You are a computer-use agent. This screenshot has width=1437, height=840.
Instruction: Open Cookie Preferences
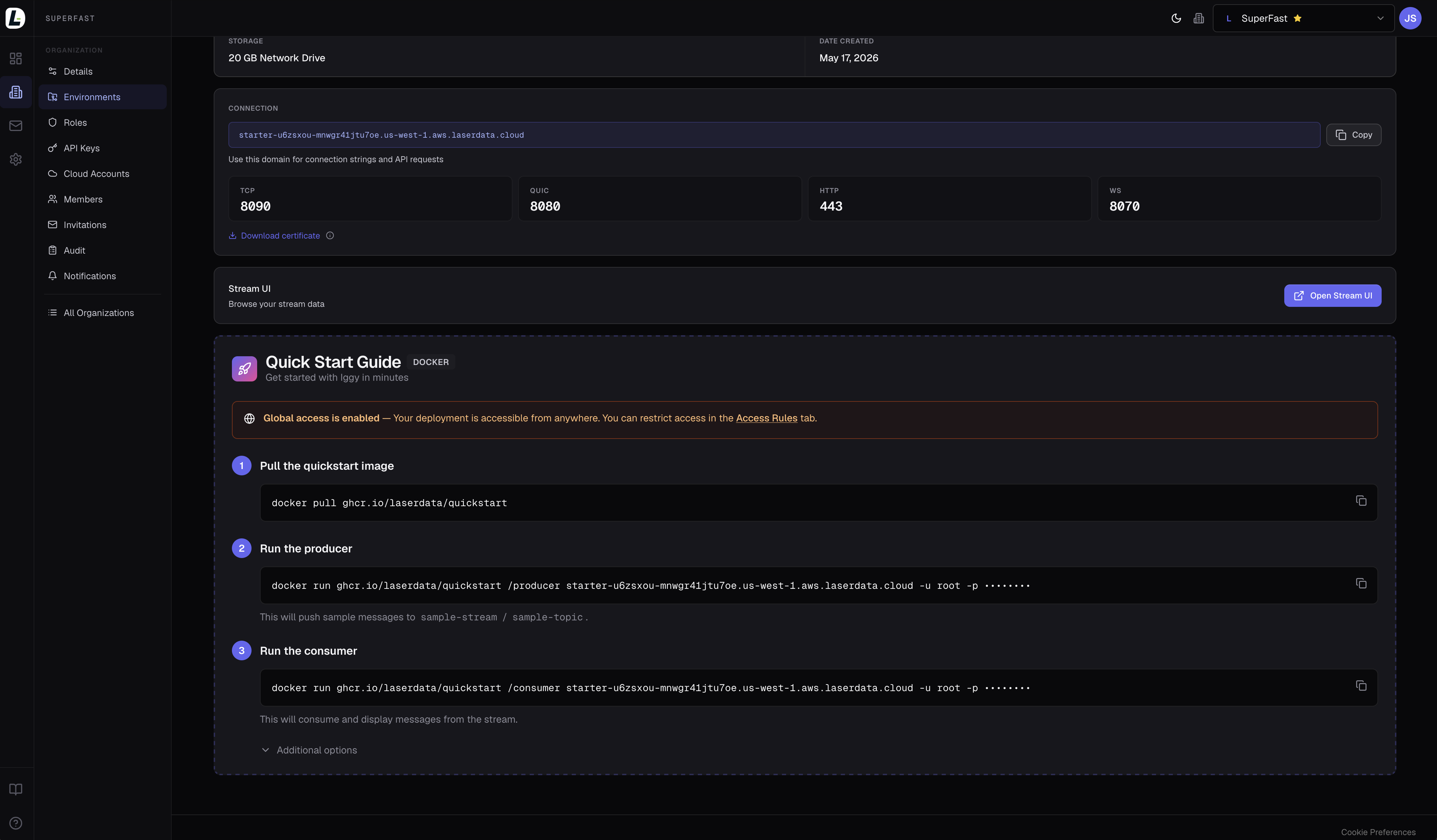(x=1378, y=832)
